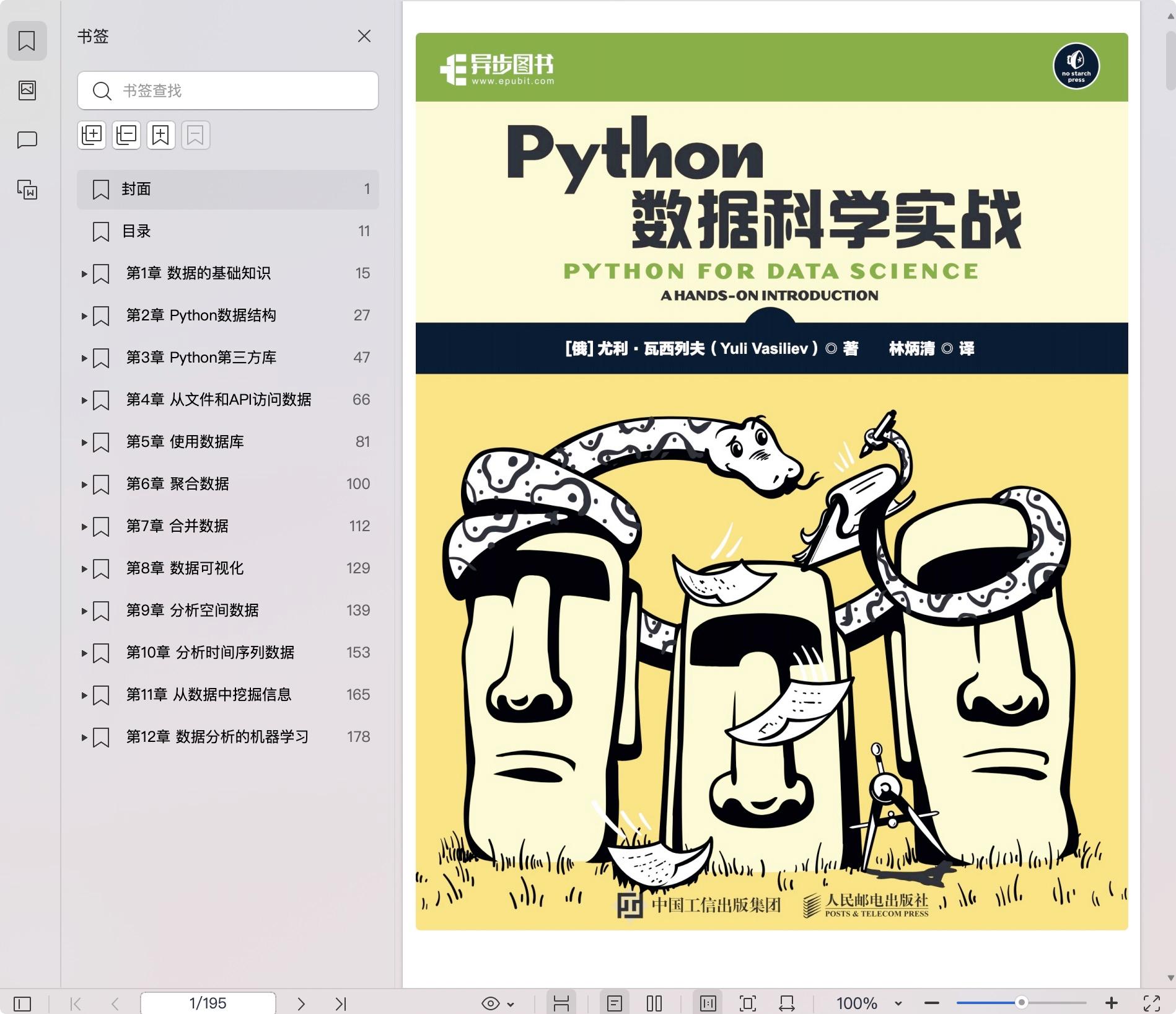Select single page view
This screenshot has height=1014, width=1176.
click(615, 1003)
